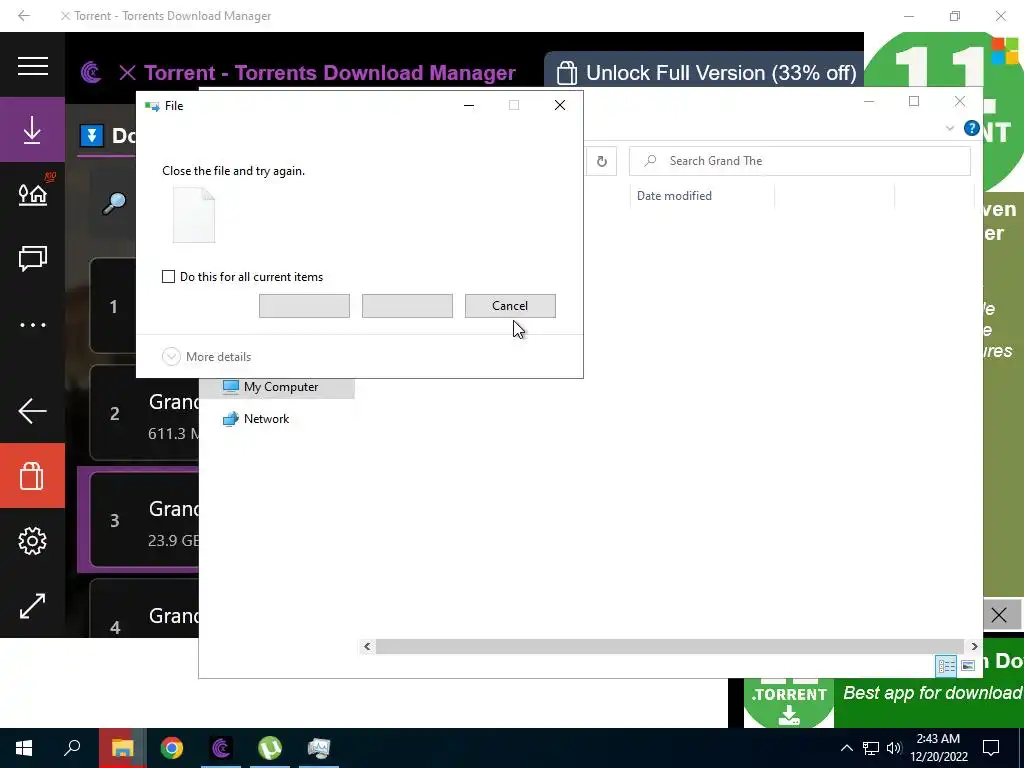Open taskbar search magnifier
The height and width of the screenshot is (768, 1024).
[x=72, y=748]
